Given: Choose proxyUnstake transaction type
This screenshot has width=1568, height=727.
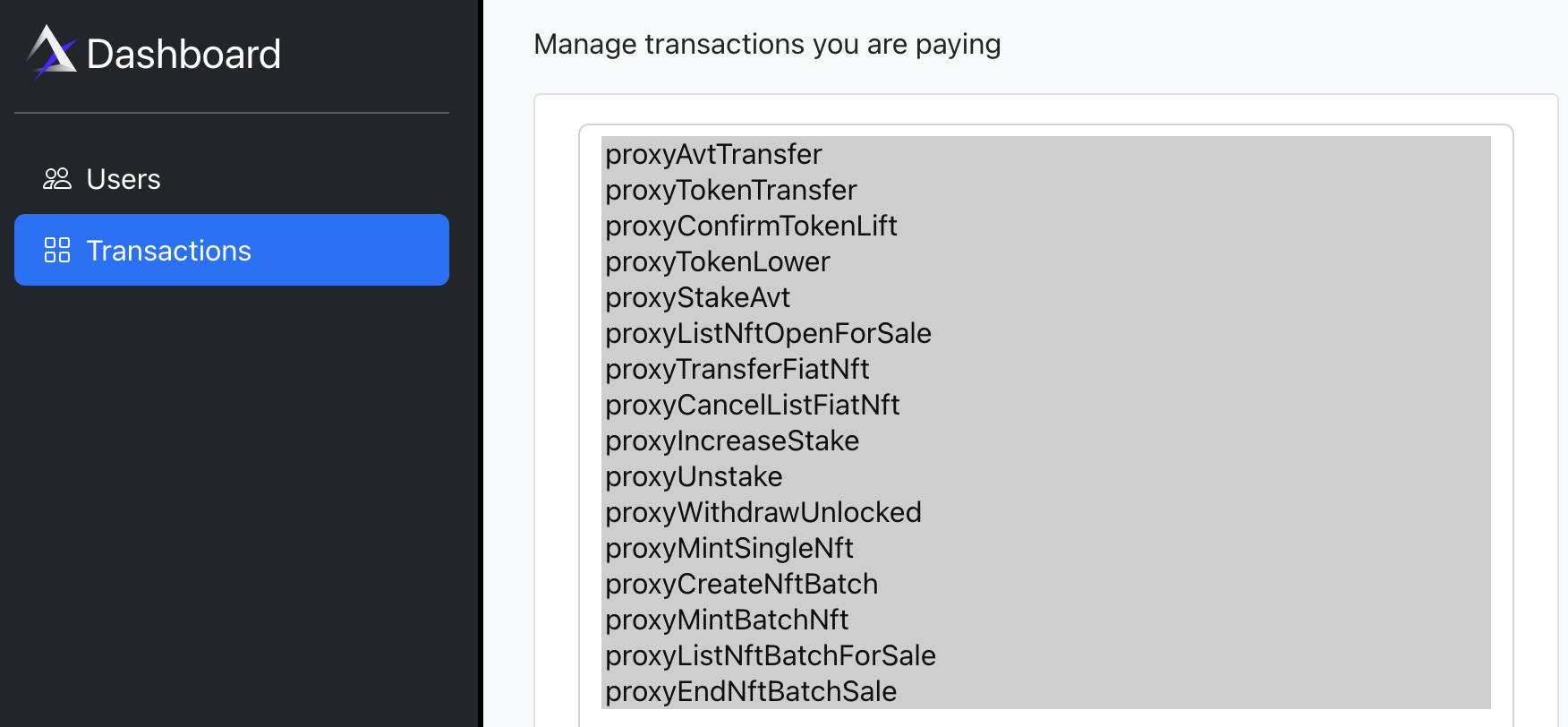Looking at the screenshot, I should (694, 476).
